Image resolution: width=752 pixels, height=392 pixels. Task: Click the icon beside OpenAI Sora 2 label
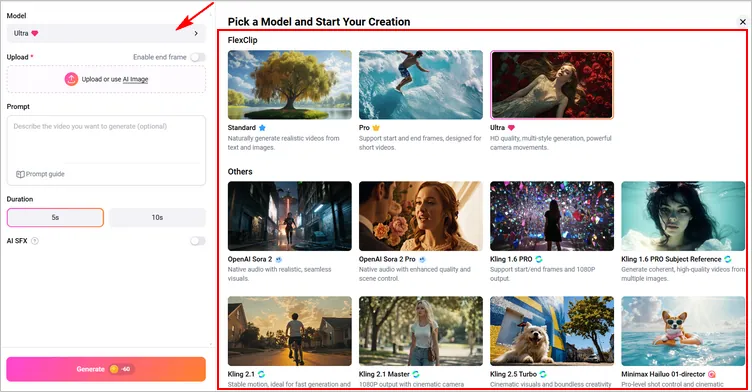pyautogui.click(x=279, y=259)
